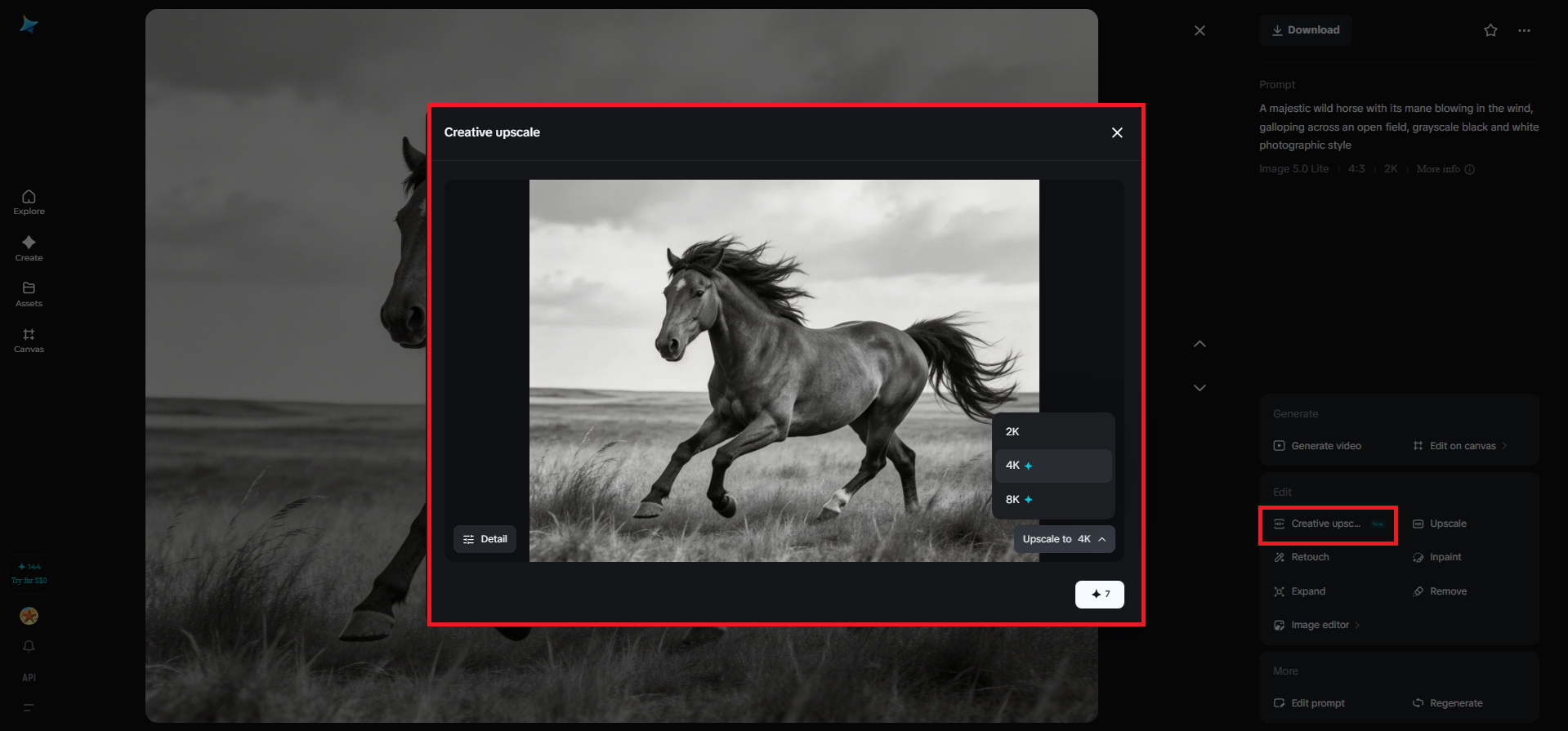Select the 4K upscale option
This screenshot has width=1568, height=731.
pyautogui.click(x=1053, y=466)
